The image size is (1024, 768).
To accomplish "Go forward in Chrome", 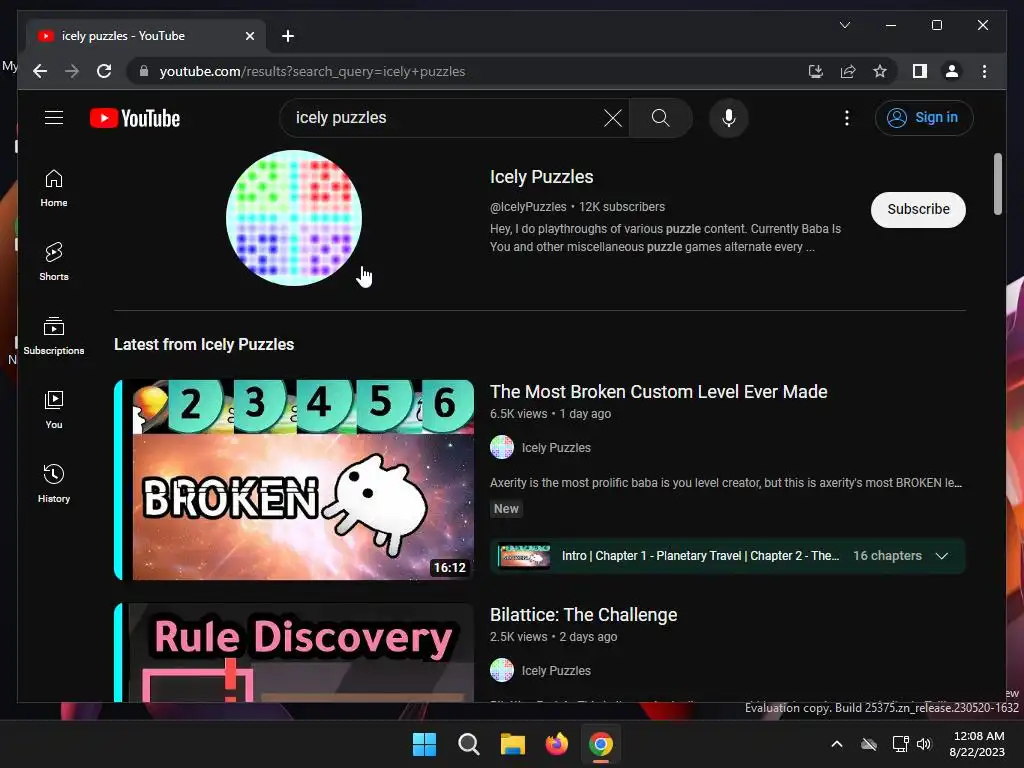I will [72, 71].
